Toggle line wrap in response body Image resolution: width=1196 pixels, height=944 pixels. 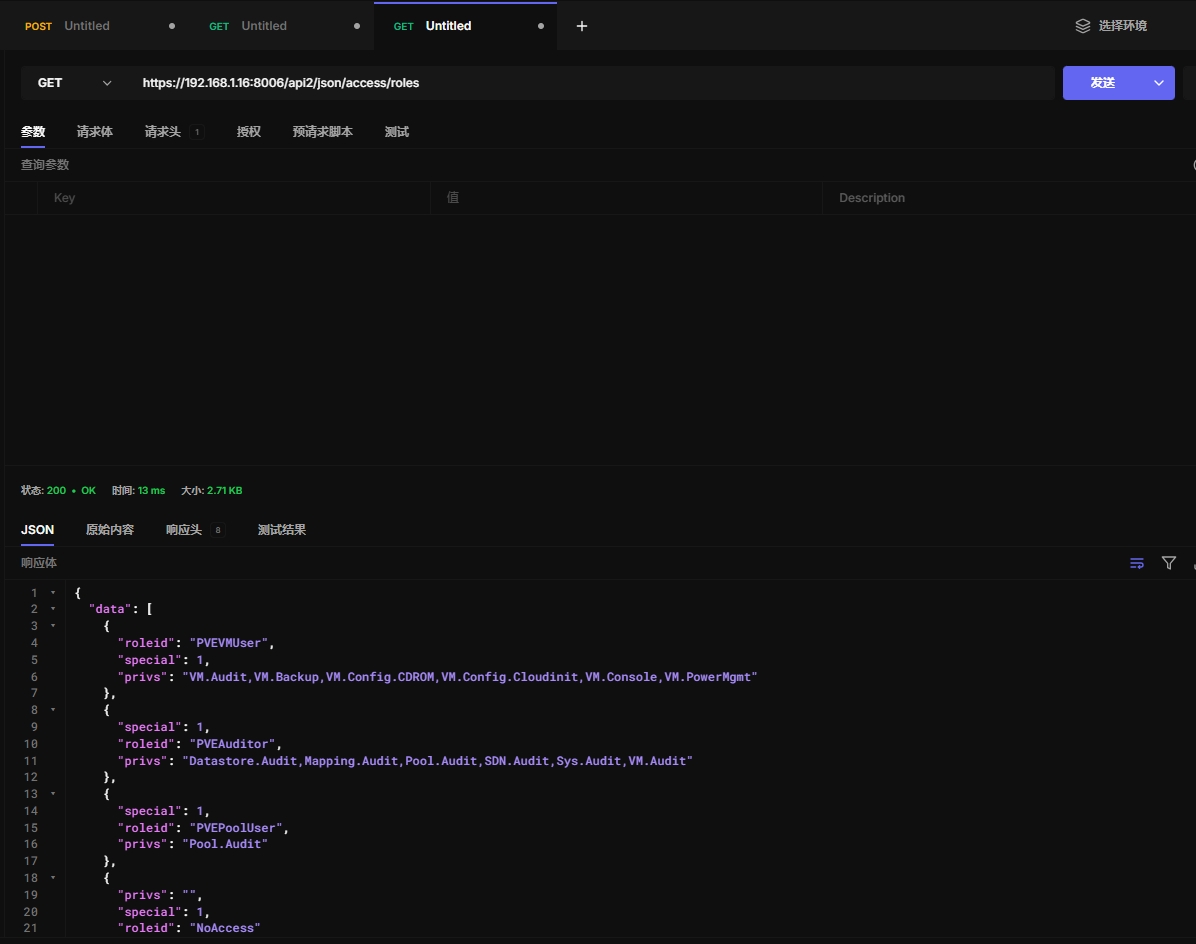pyautogui.click(x=1137, y=564)
